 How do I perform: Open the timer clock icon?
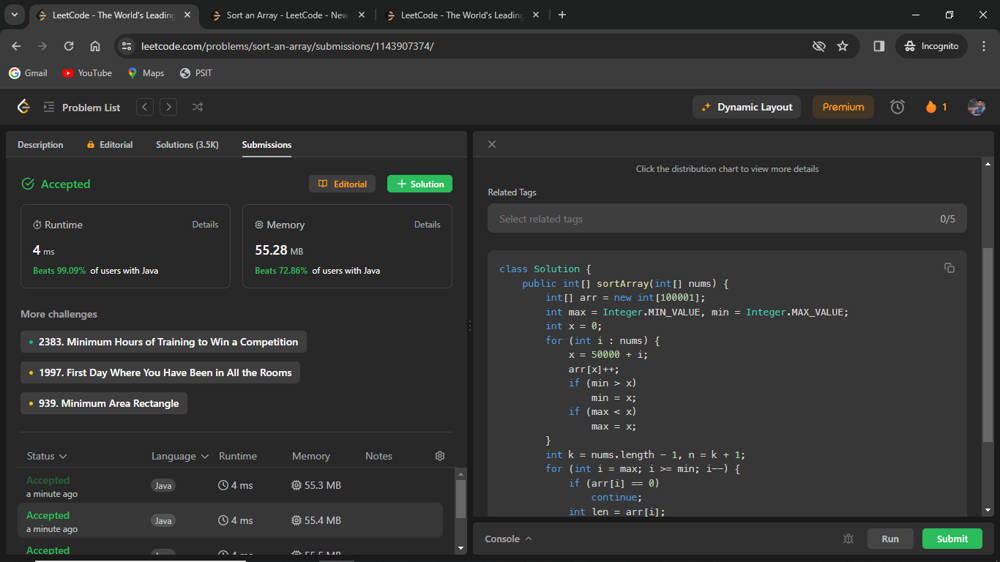click(x=897, y=107)
